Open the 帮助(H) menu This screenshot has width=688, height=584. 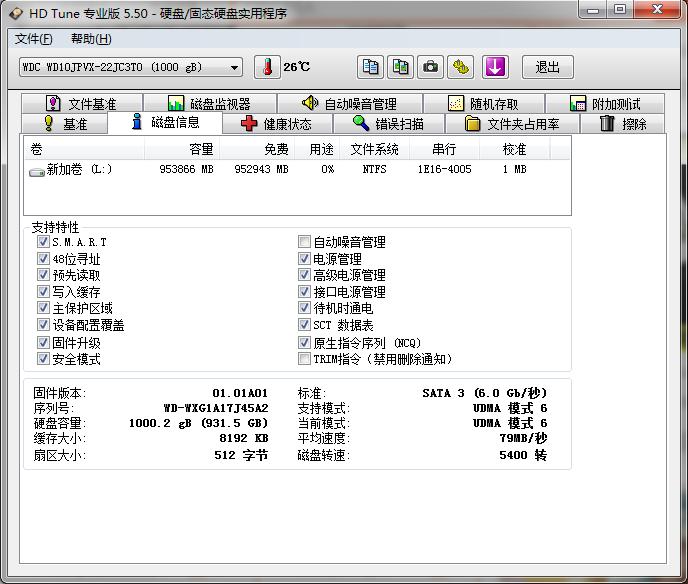point(91,39)
